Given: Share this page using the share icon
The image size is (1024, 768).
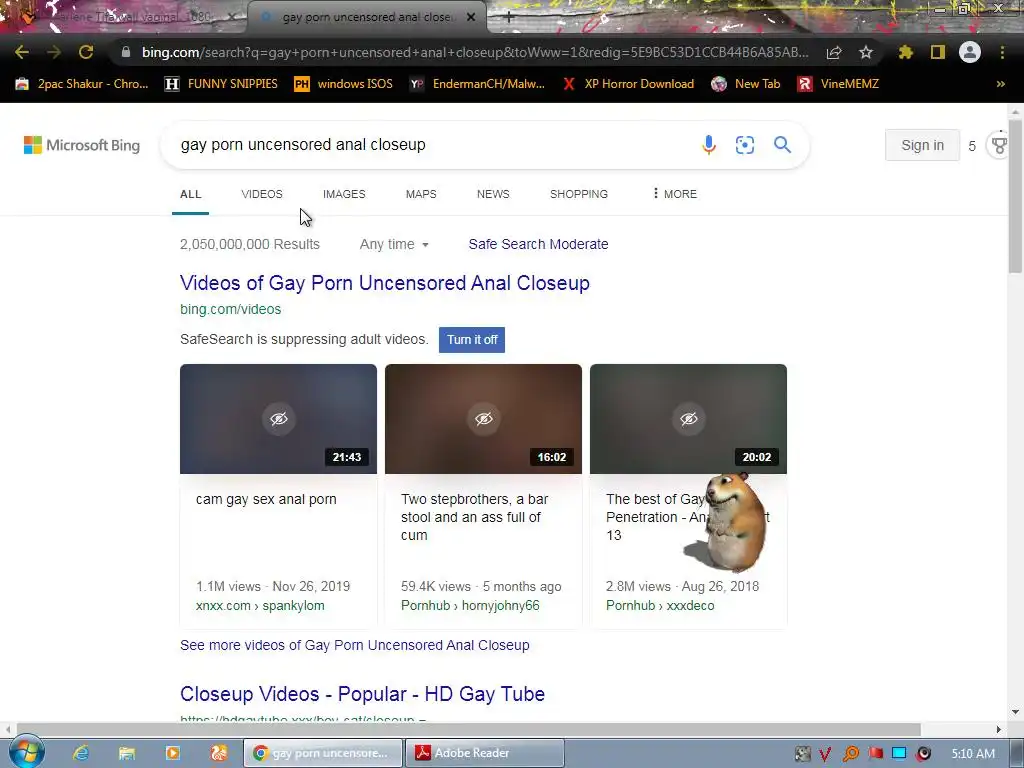Looking at the screenshot, I should pos(834,53).
